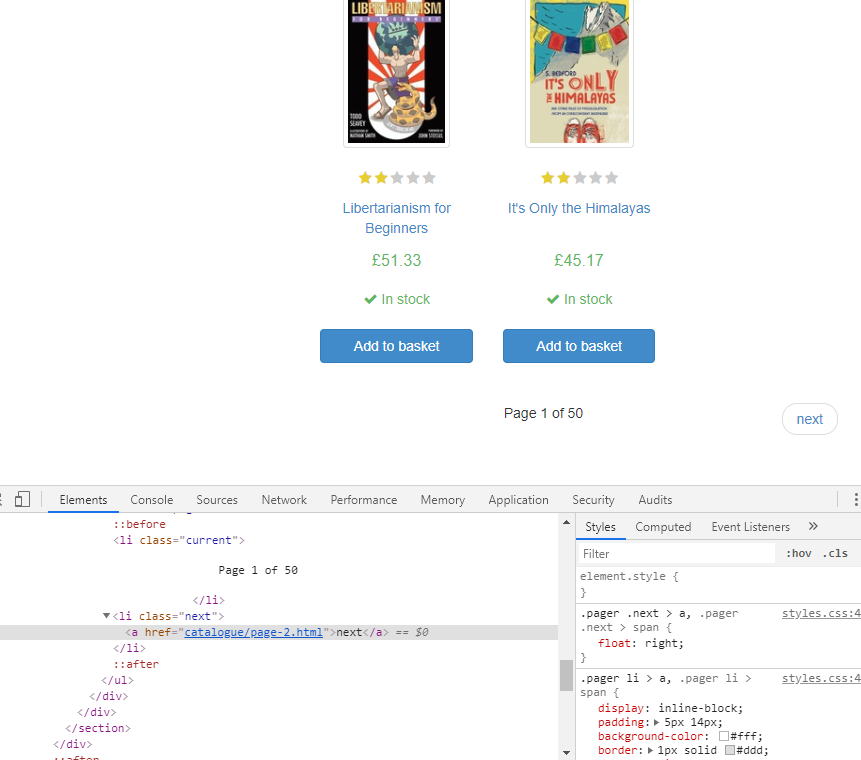Click the next pagination button
This screenshot has height=760, width=861.
tap(809, 419)
